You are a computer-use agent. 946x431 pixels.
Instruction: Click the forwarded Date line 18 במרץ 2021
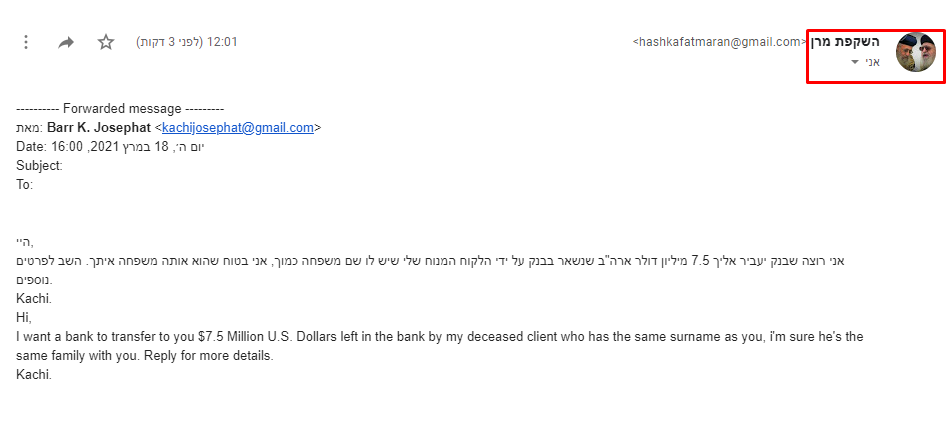[110, 147]
